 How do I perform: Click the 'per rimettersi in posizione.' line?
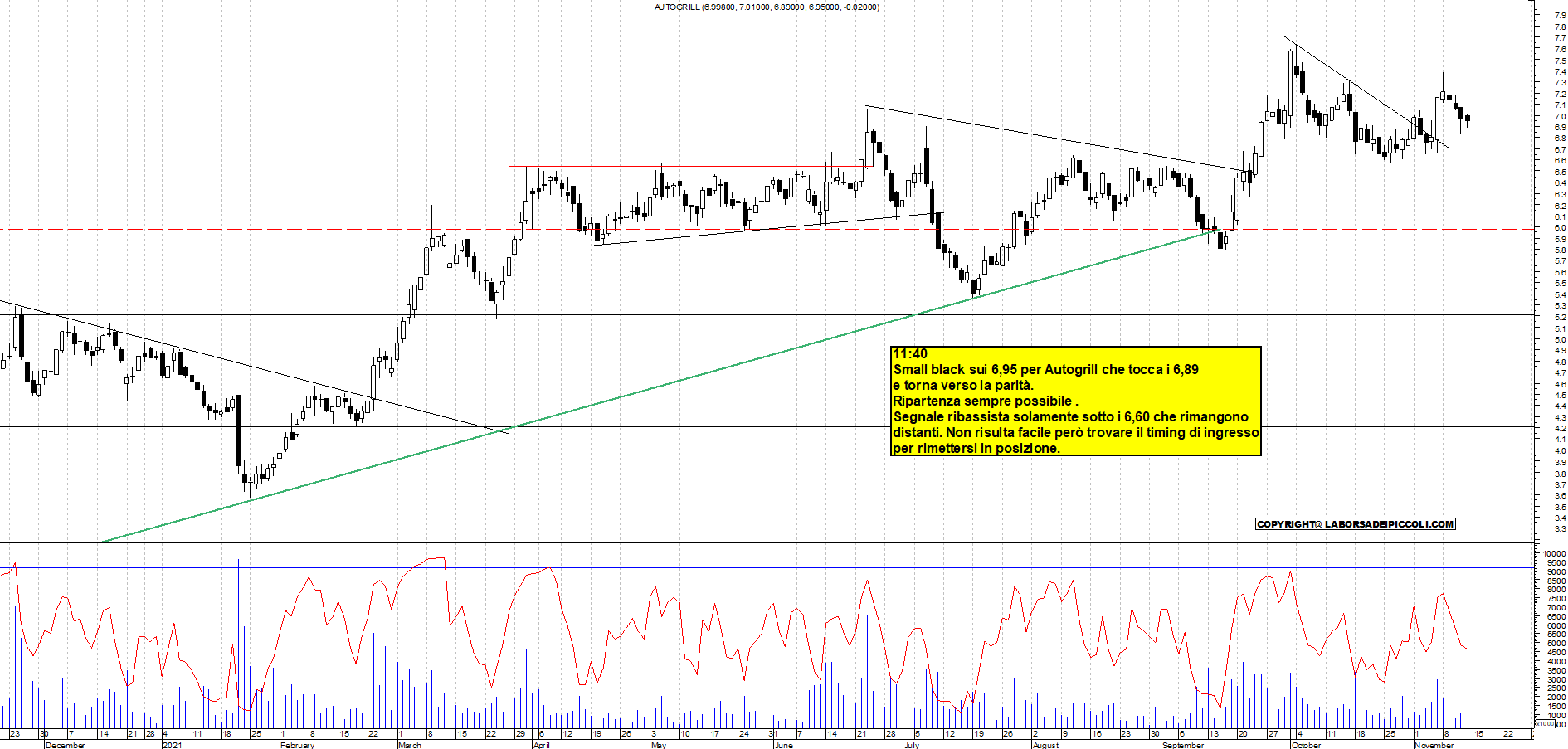(x=976, y=449)
